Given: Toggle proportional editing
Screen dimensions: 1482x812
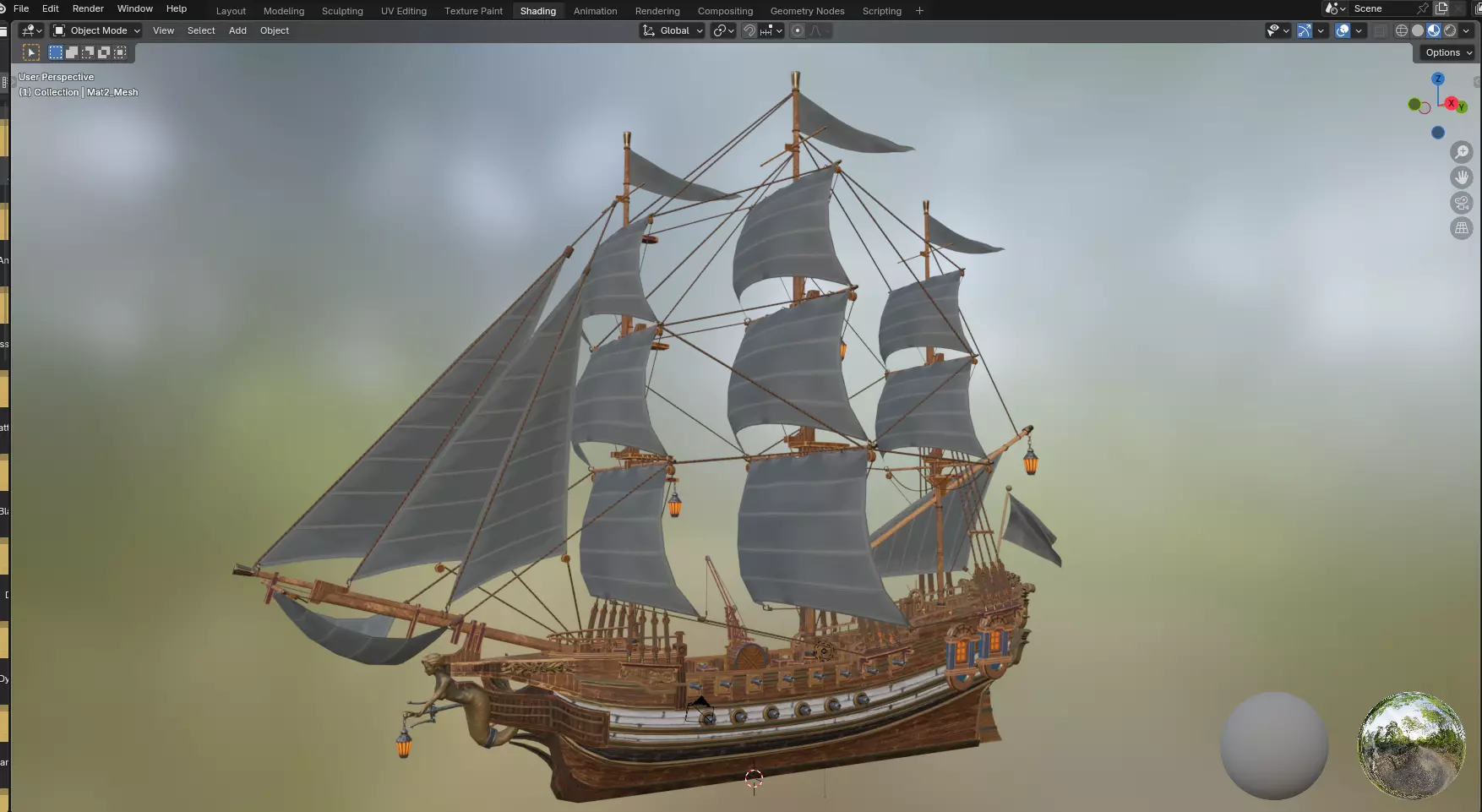Looking at the screenshot, I should (x=798, y=30).
